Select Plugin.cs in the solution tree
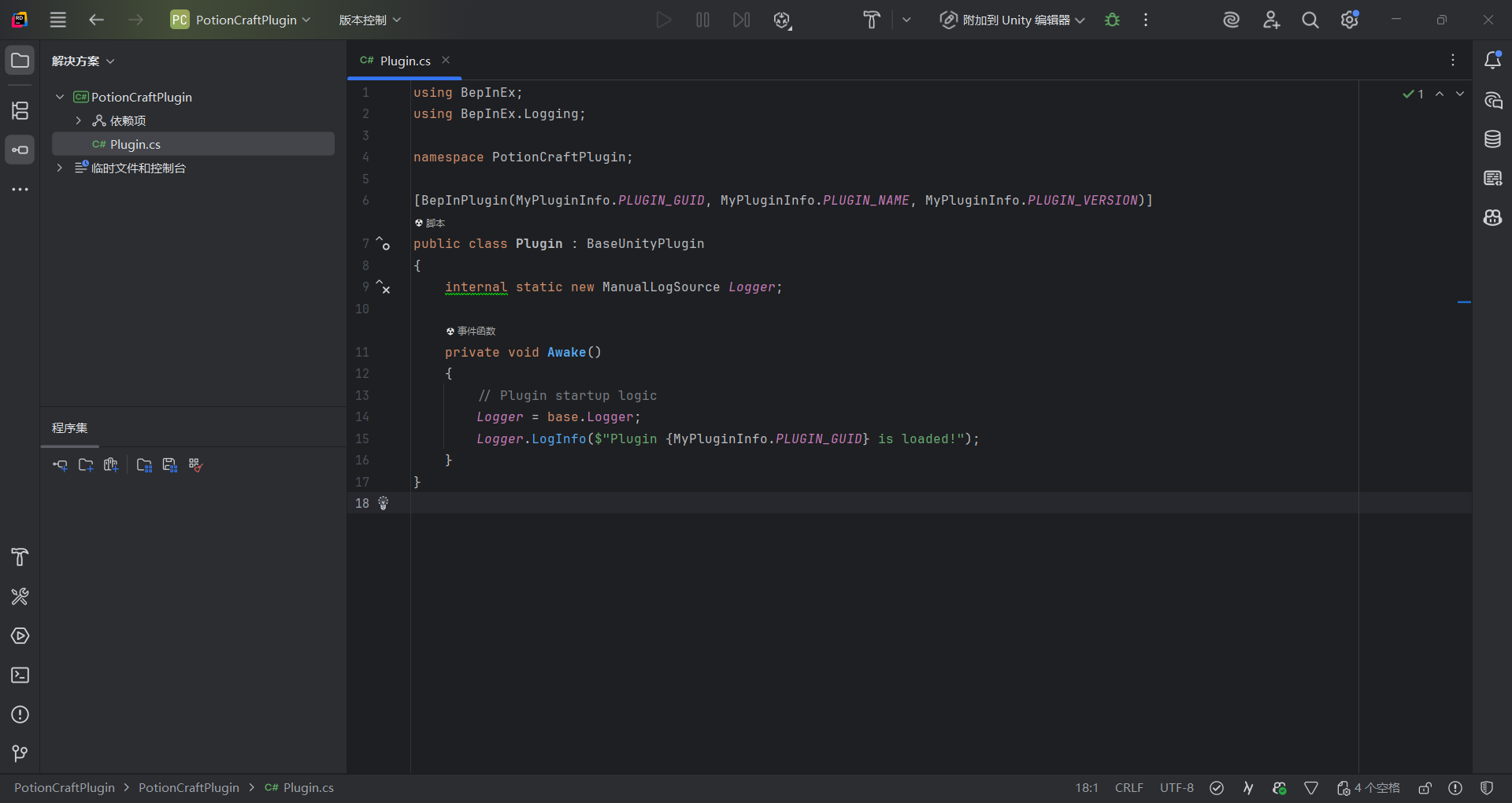Viewport: 1512px width, 803px height. pyautogui.click(x=135, y=144)
